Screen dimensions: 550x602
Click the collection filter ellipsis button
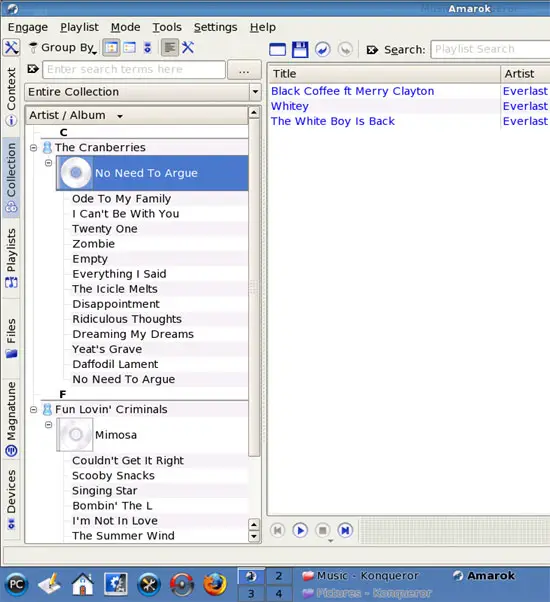coord(244,70)
